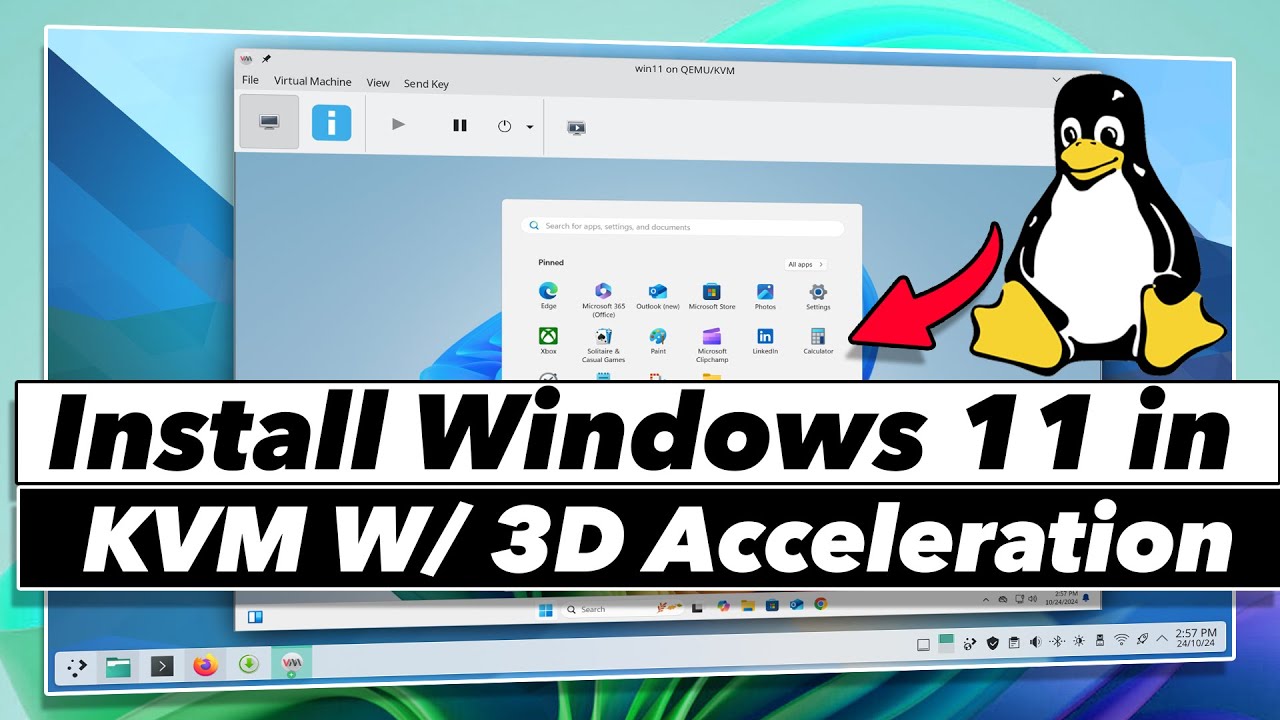Click the Run virtual machine play button
Screen dimensions: 1280x720
point(398,125)
